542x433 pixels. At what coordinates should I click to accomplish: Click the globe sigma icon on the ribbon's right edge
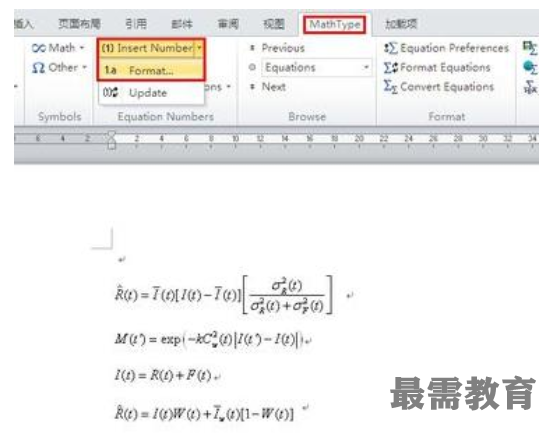(530, 67)
